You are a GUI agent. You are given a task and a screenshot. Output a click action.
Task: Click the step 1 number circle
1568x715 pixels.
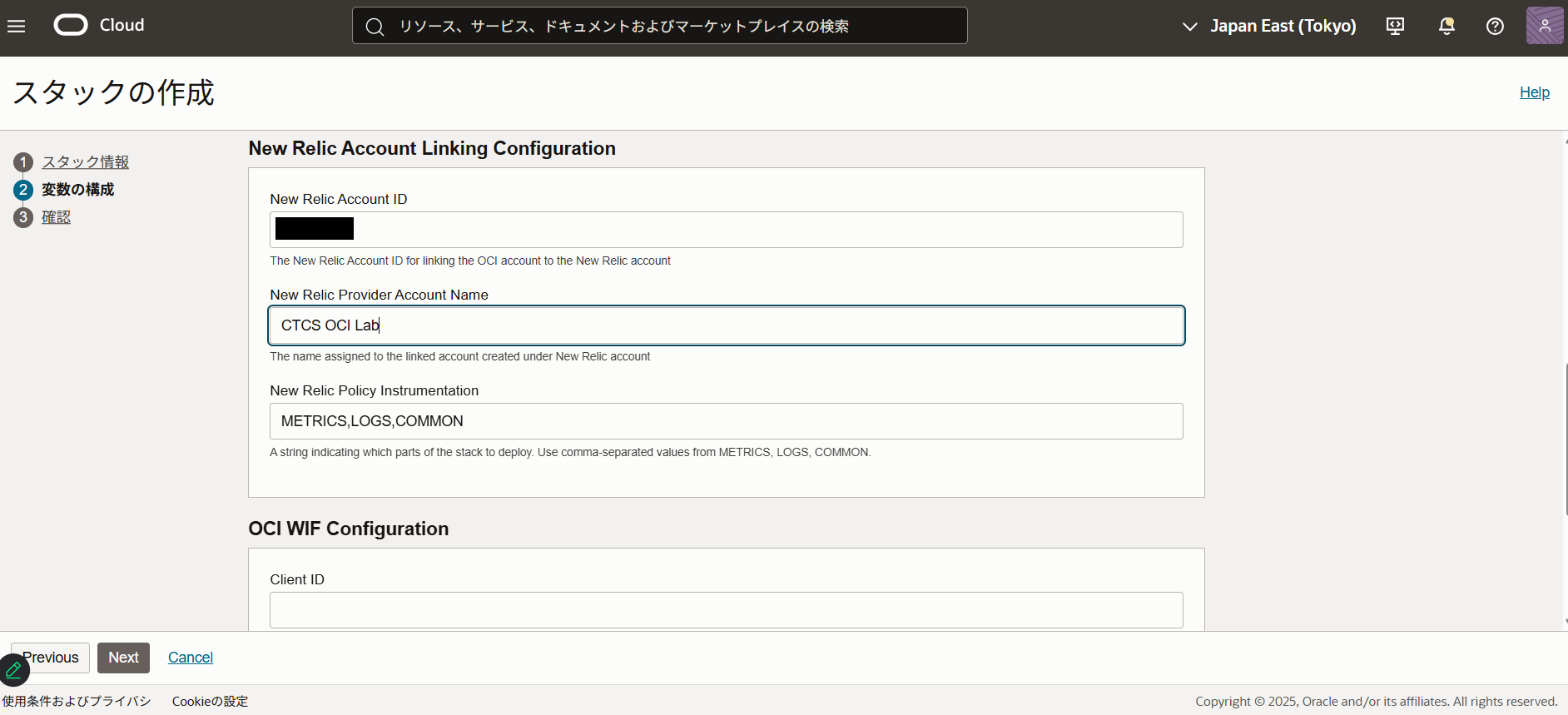coord(23,162)
